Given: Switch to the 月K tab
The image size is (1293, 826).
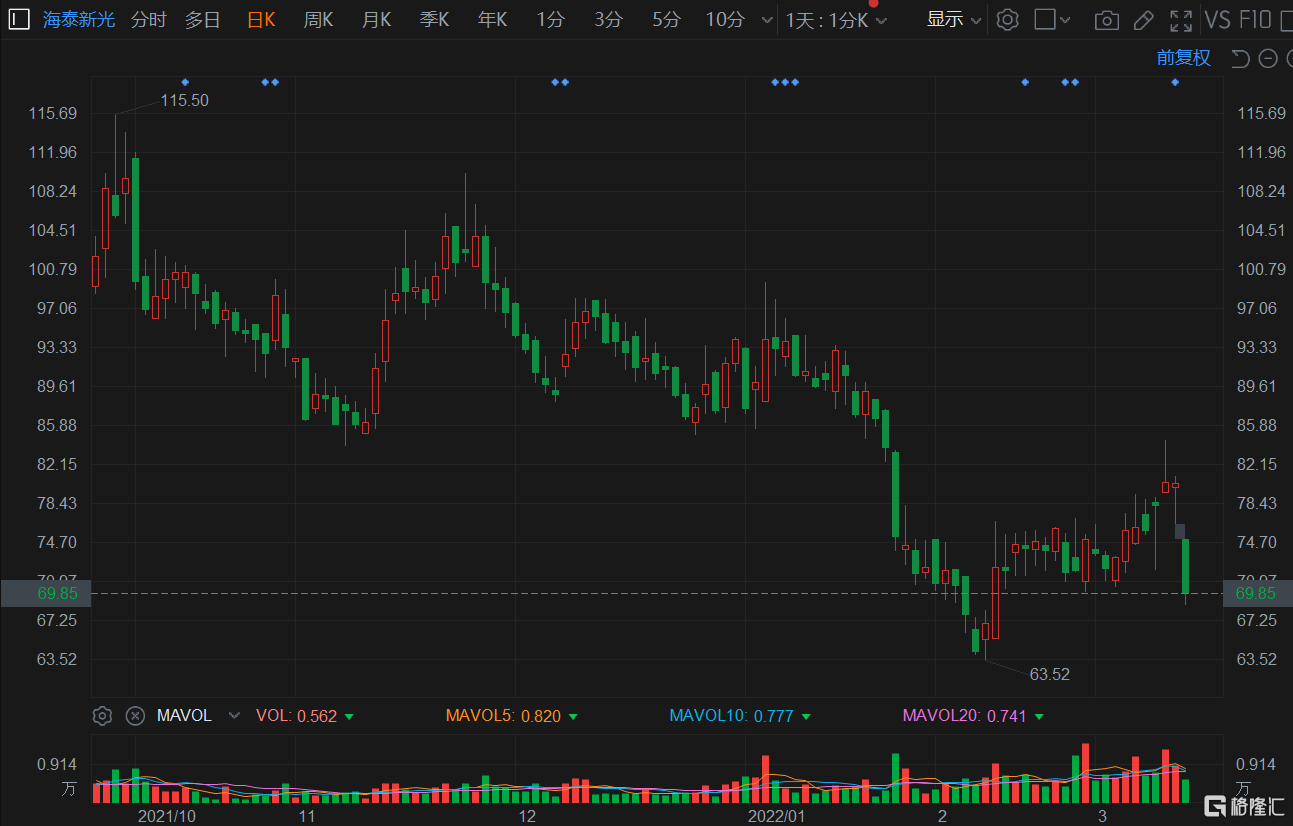Looking at the screenshot, I should click(376, 19).
